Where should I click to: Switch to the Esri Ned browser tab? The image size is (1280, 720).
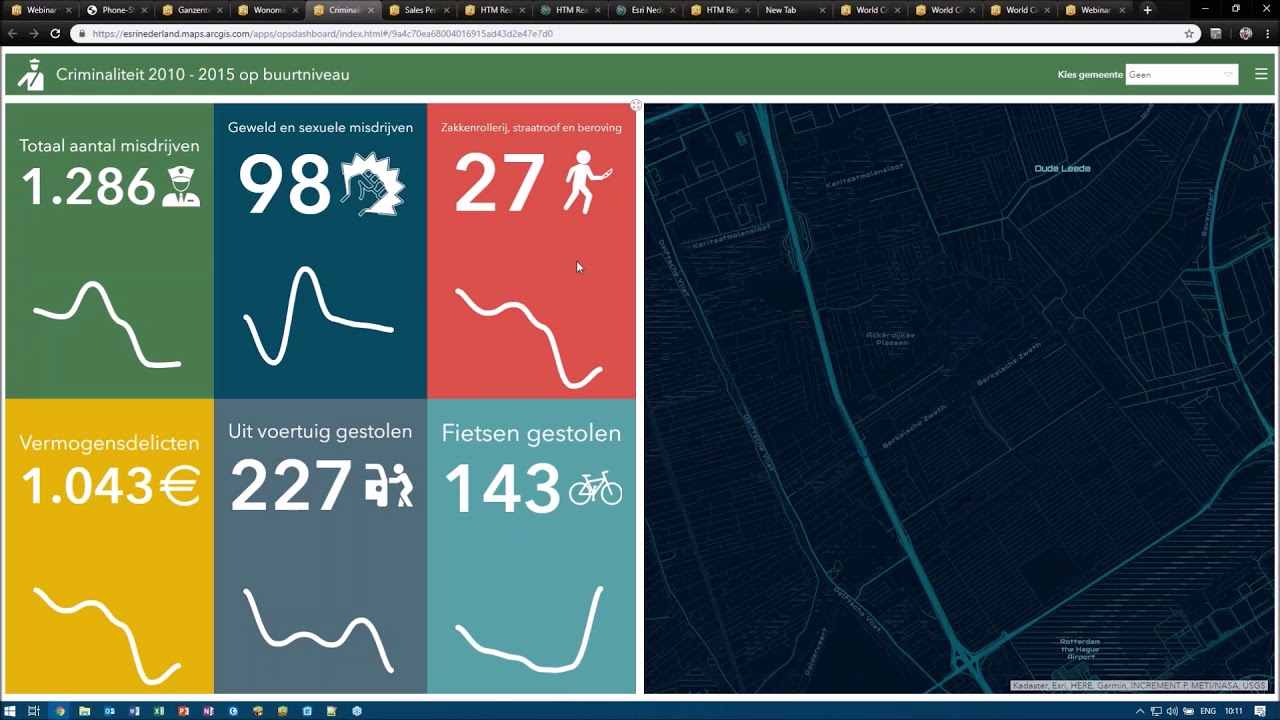647,10
